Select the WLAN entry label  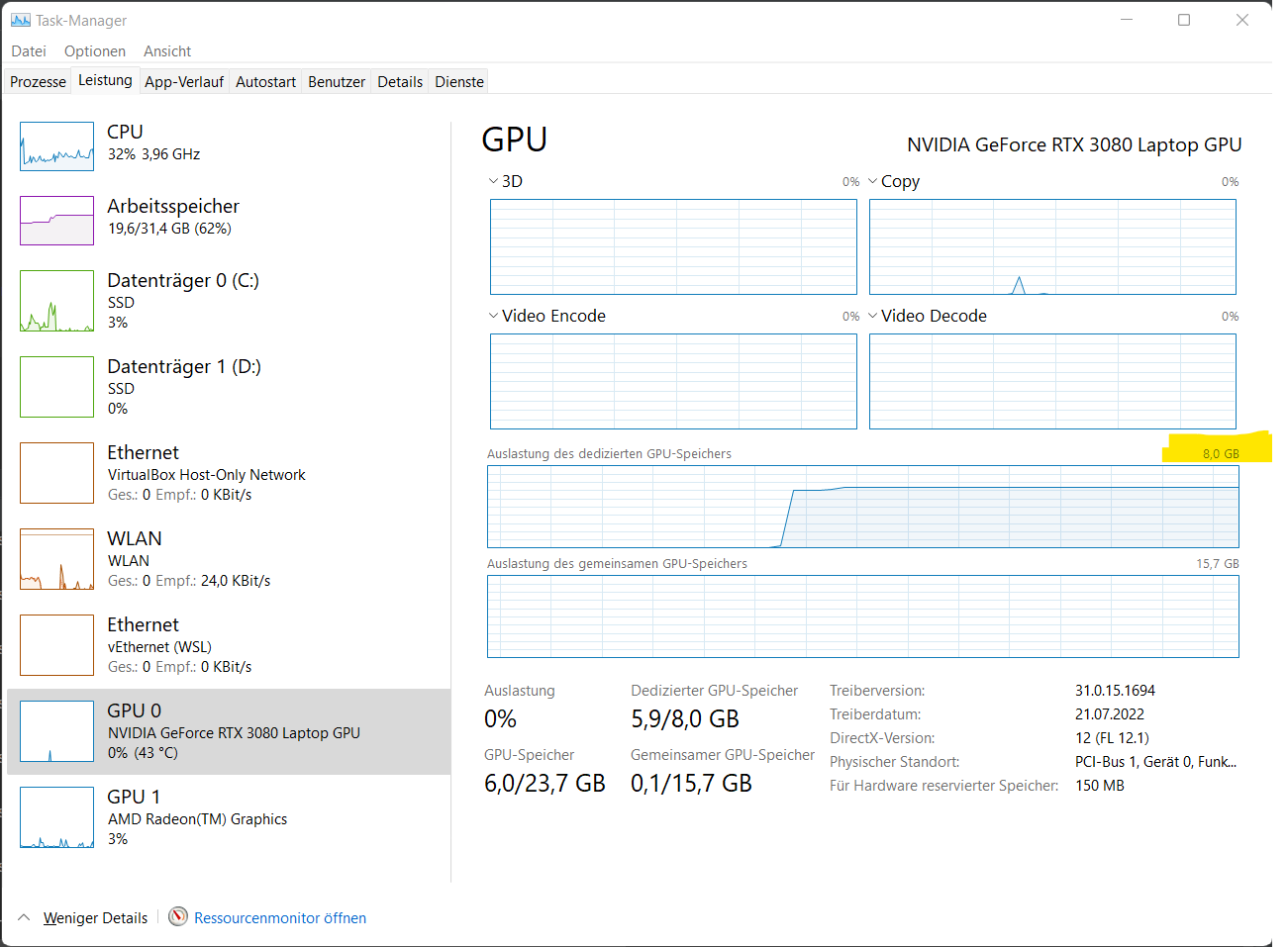click(135, 538)
